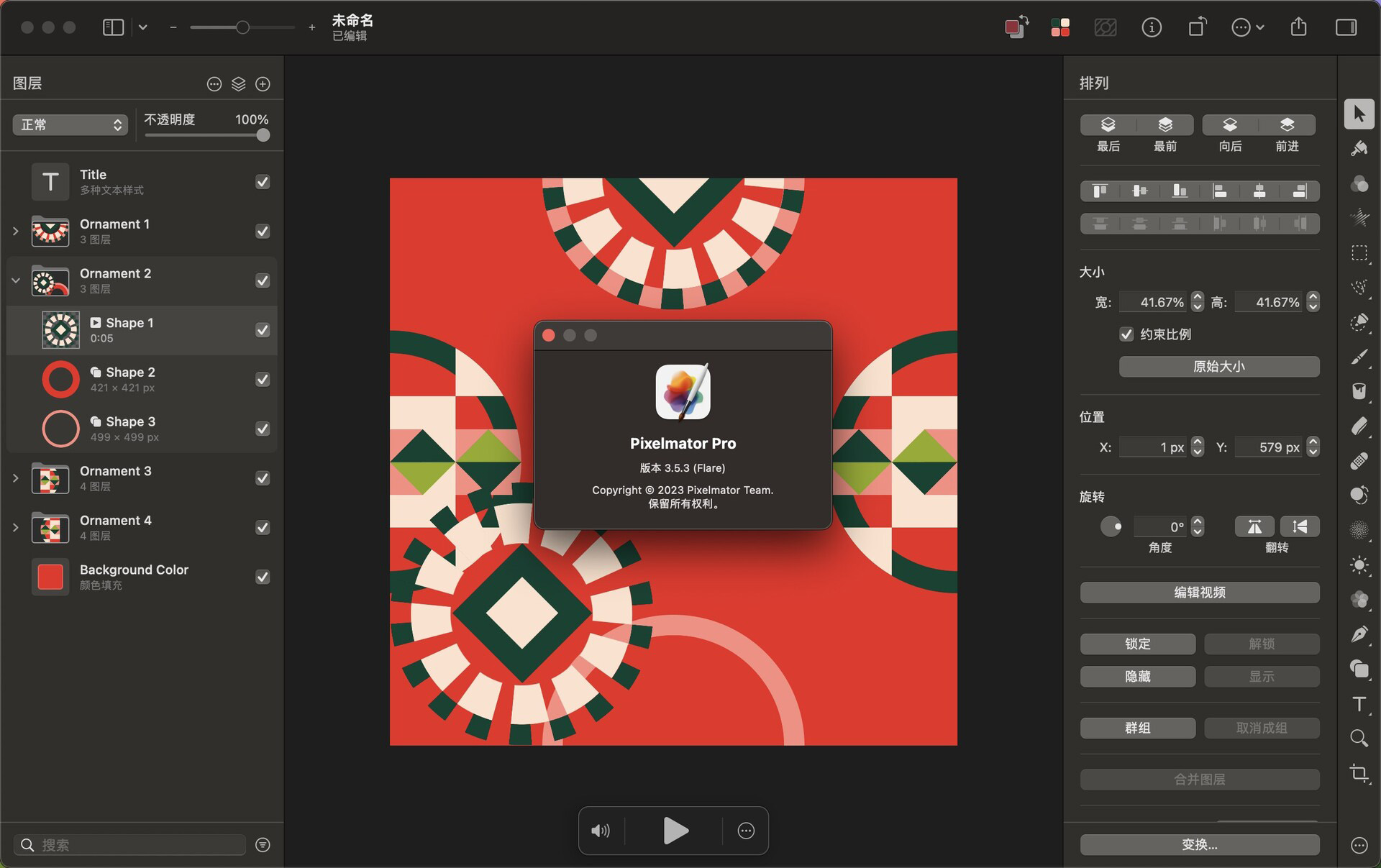Image resolution: width=1381 pixels, height=868 pixels.
Task: Collapse the Ornament 2 group
Action: click(x=16, y=280)
